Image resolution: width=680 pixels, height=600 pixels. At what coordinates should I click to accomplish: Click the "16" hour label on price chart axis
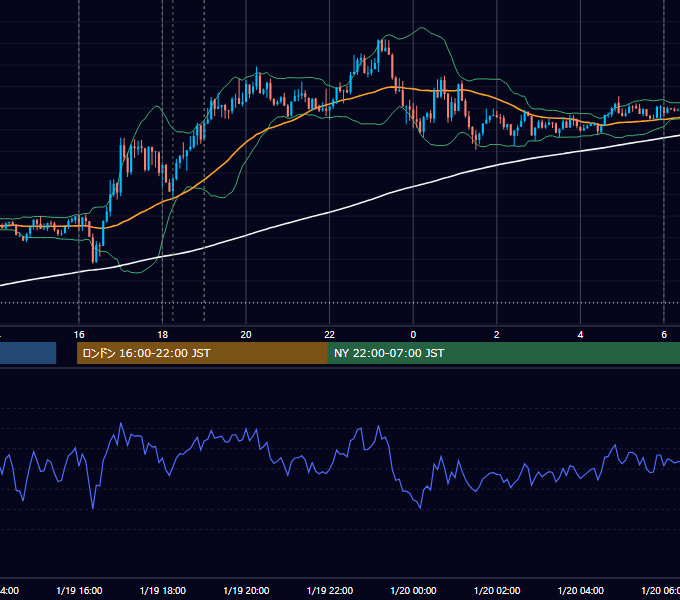(x=79, y=335)
